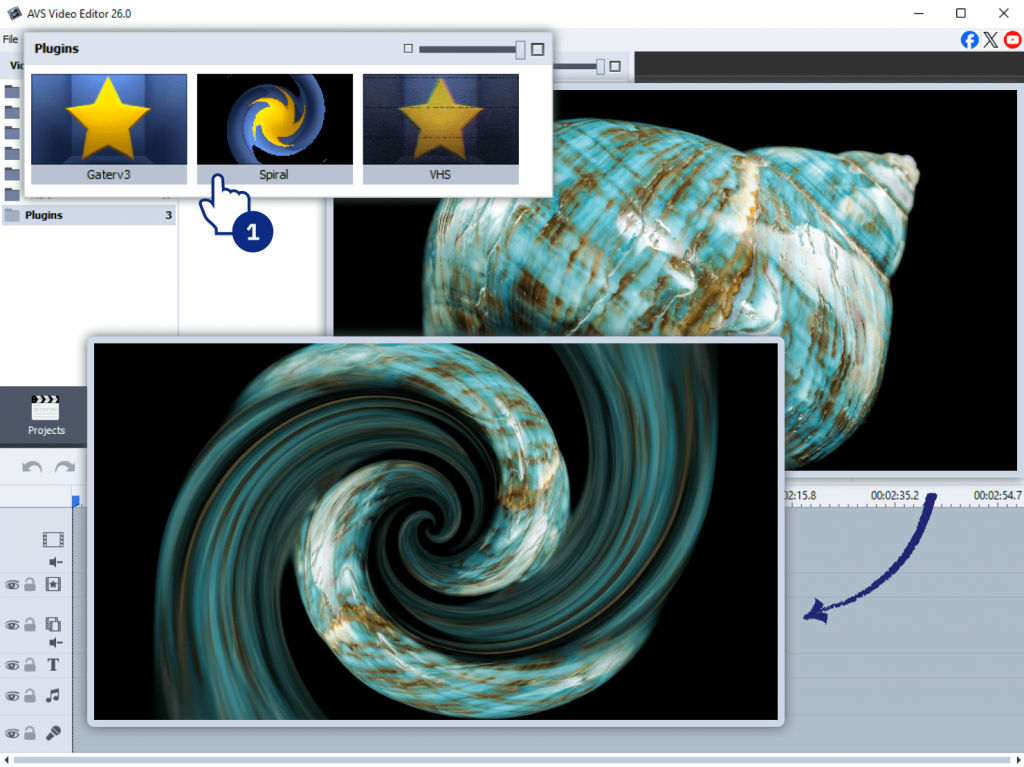Open the File menu

(10, 39)
